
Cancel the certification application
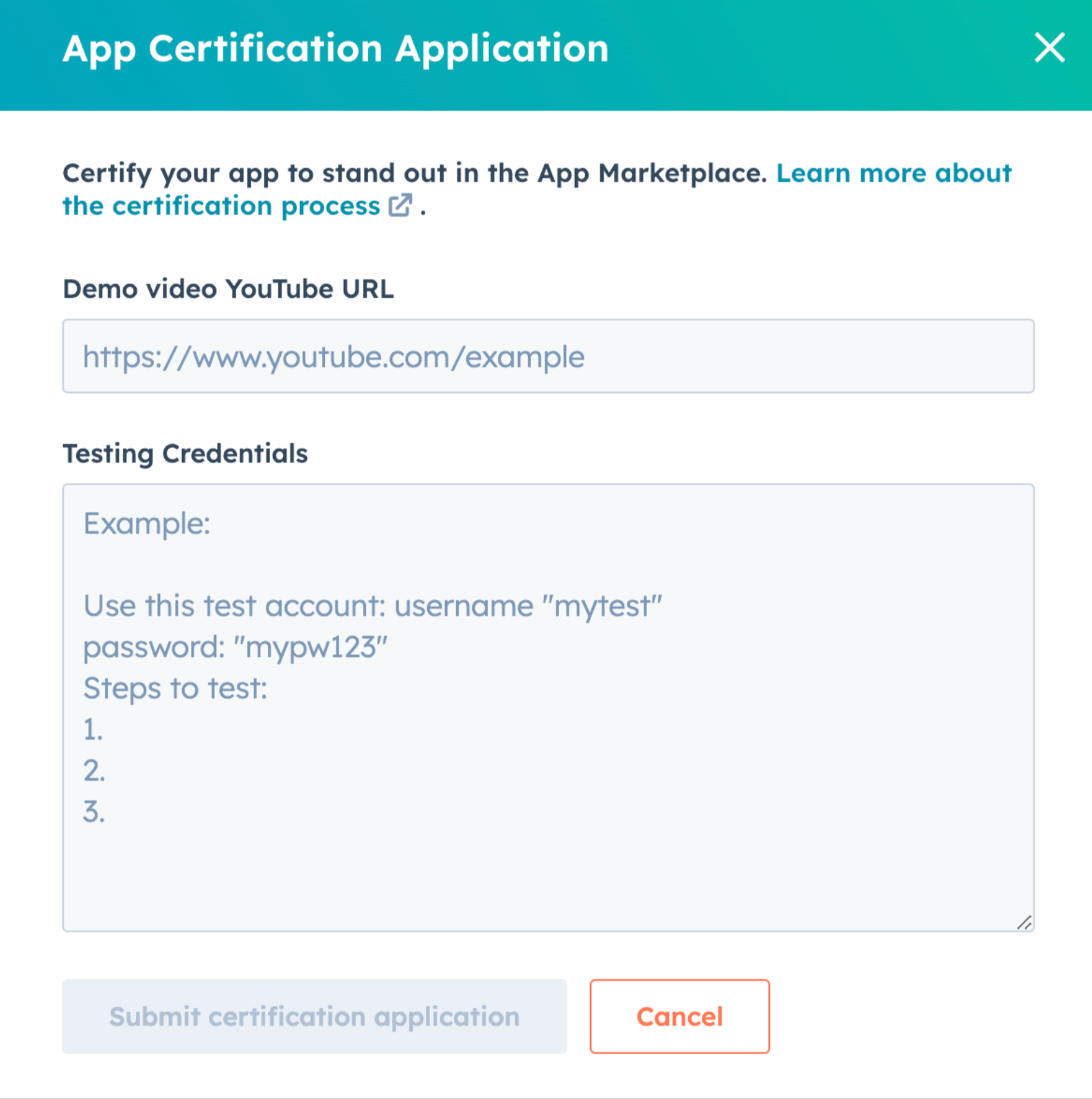(x=679, y=1017)
